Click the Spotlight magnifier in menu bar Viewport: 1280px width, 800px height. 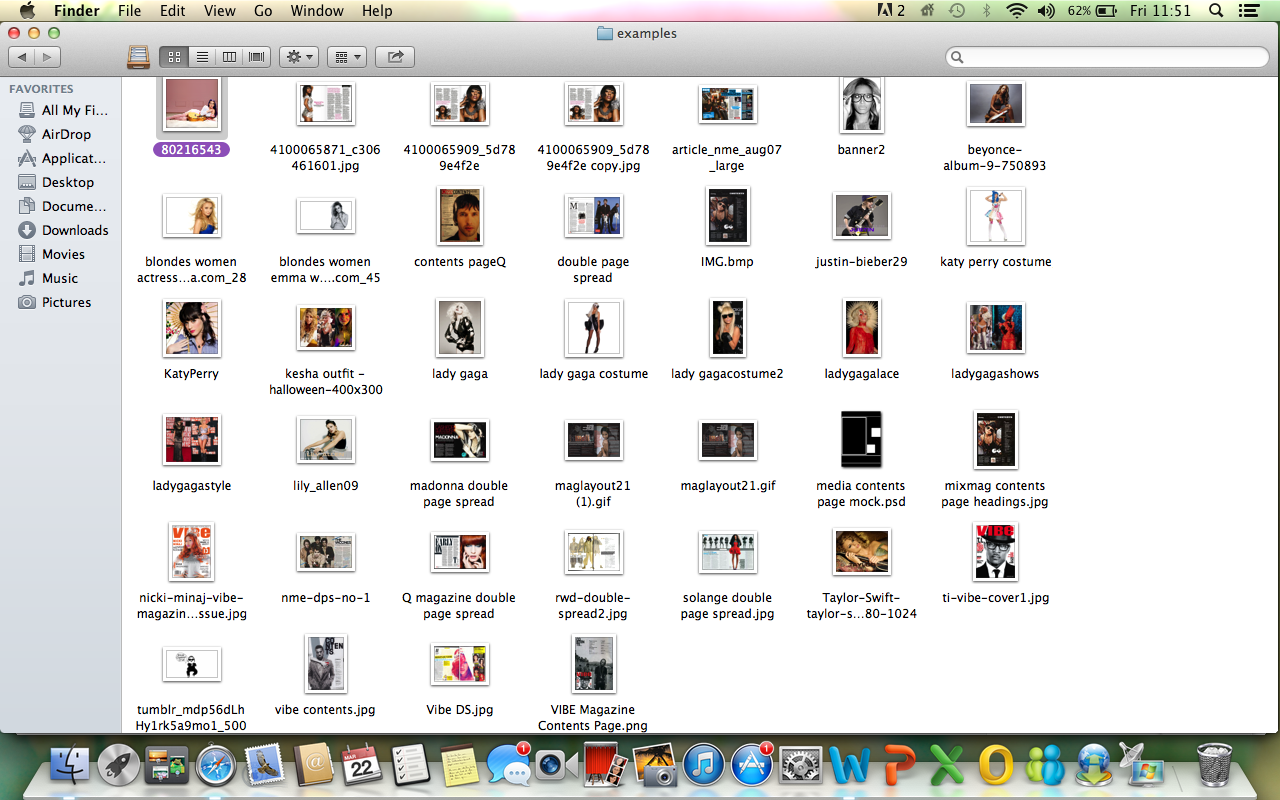tap(1216, 11)
